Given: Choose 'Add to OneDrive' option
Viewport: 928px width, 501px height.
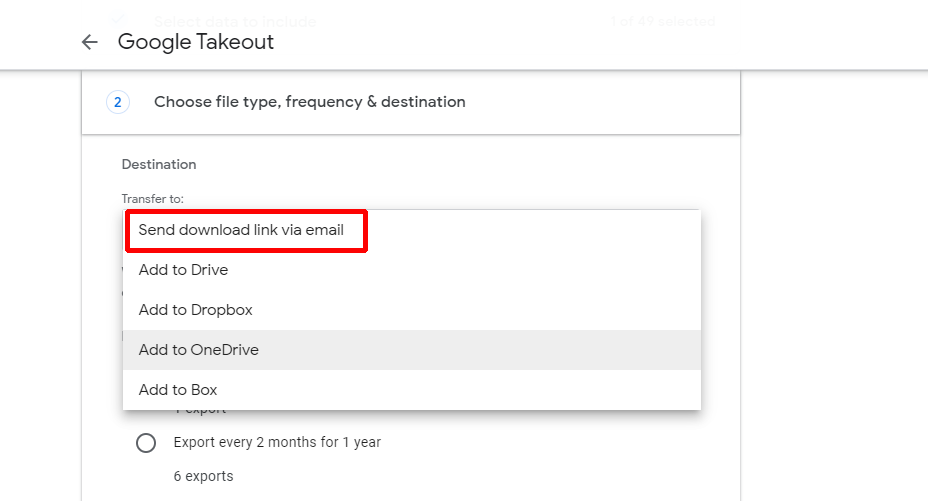Looking at the screenshot, I should (x=198, y=350).
